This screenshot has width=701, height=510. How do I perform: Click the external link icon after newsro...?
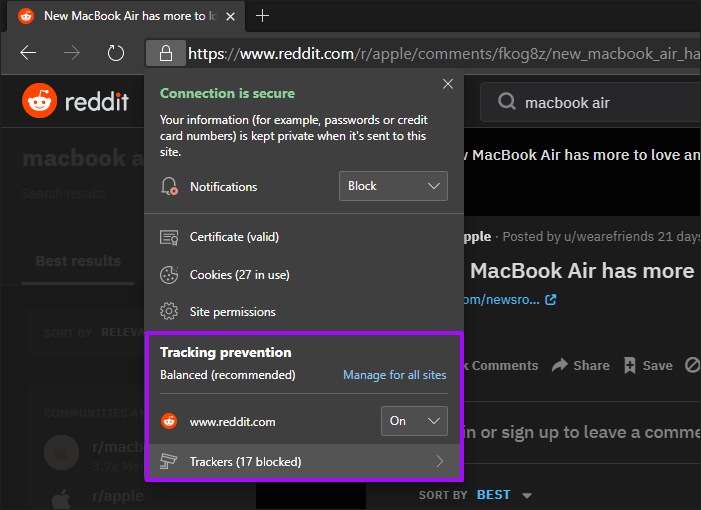[550, 299]
